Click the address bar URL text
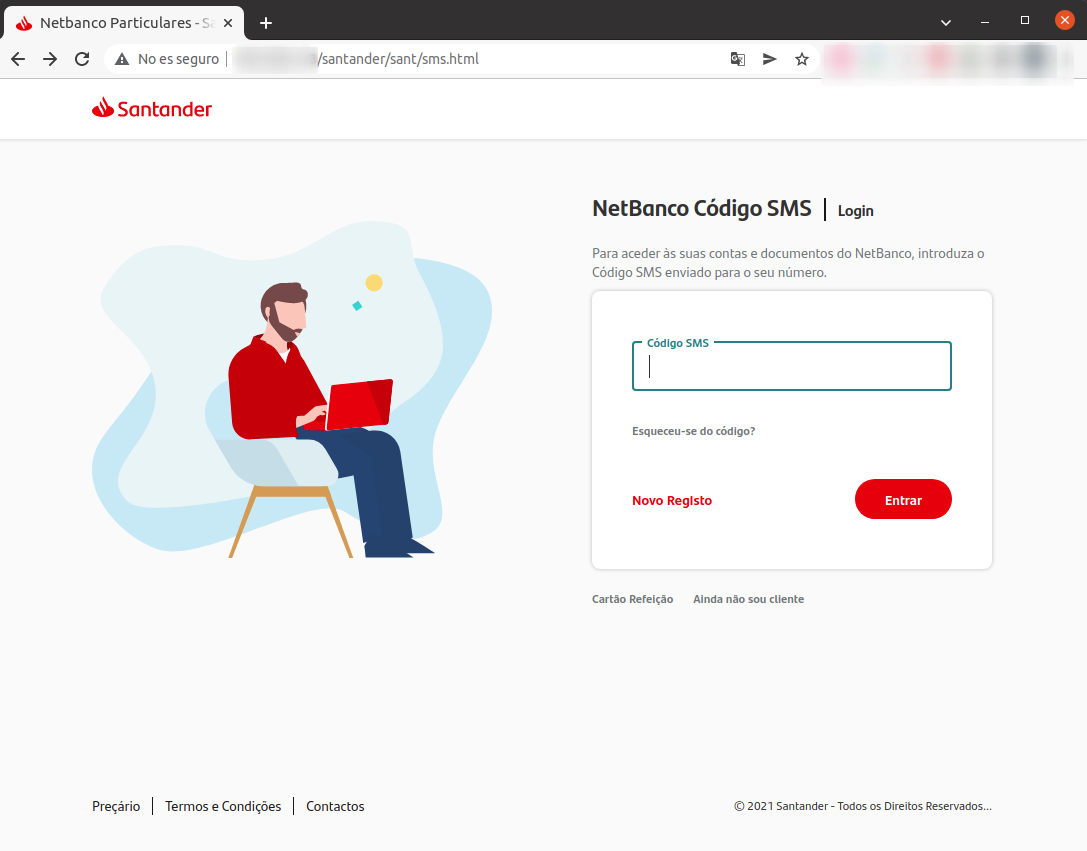Screen dimensions: 1087x851 pyautogui.click(x=398, y=59)
